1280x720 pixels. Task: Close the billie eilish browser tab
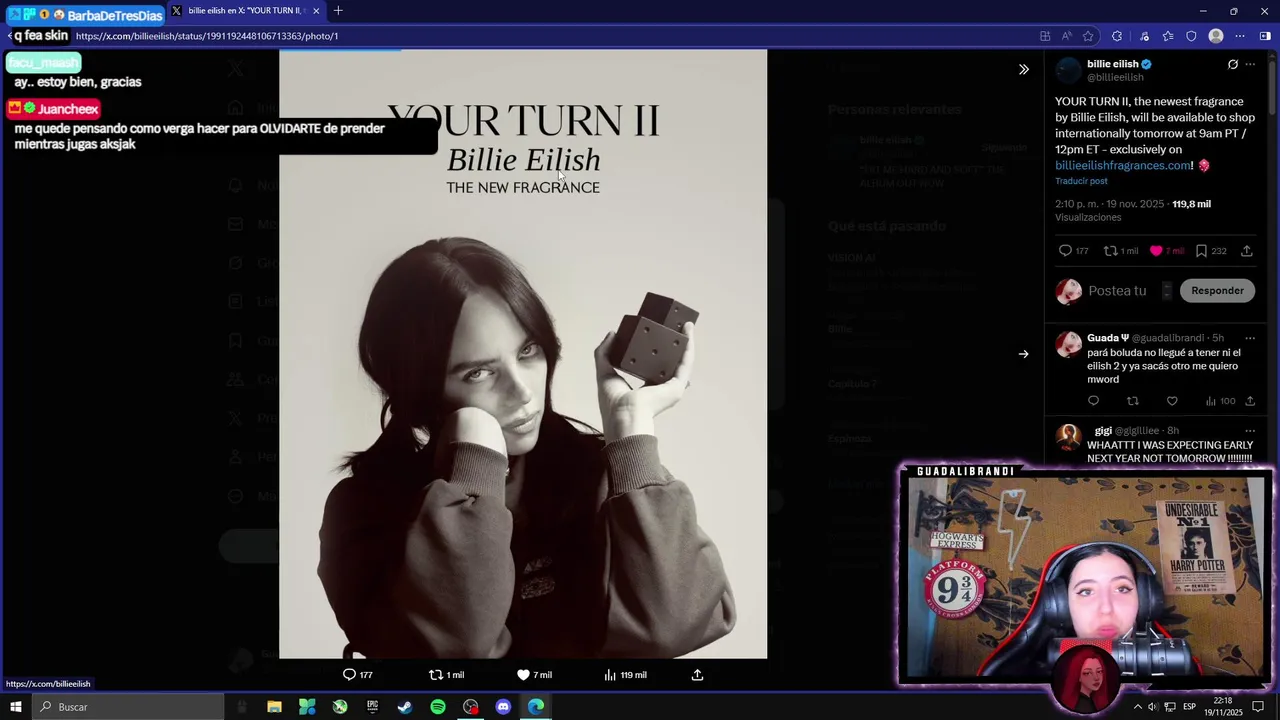click(x=316, y=11)
